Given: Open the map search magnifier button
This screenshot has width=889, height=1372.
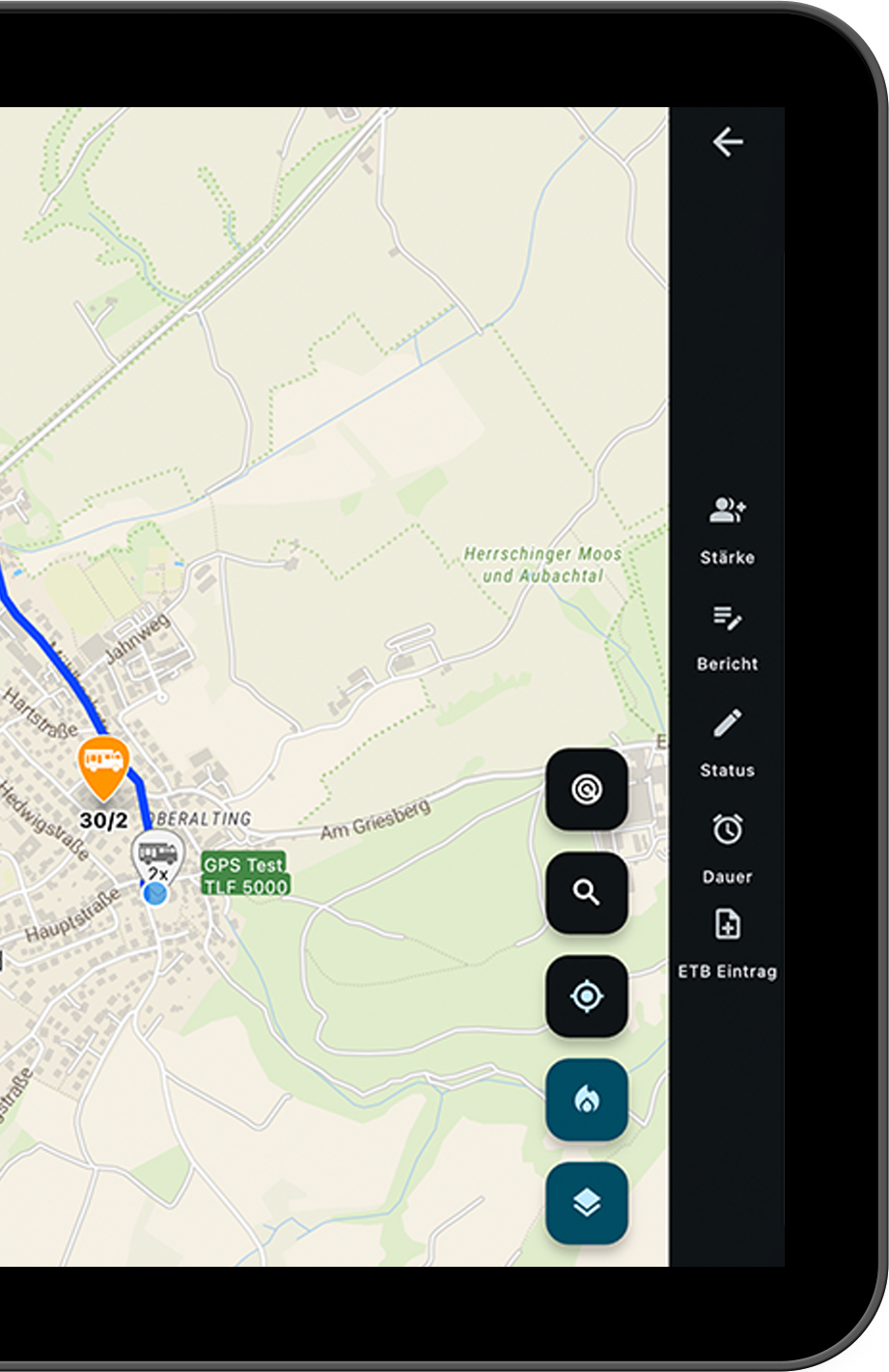Looking at the screenshot, I should [587, 893].
